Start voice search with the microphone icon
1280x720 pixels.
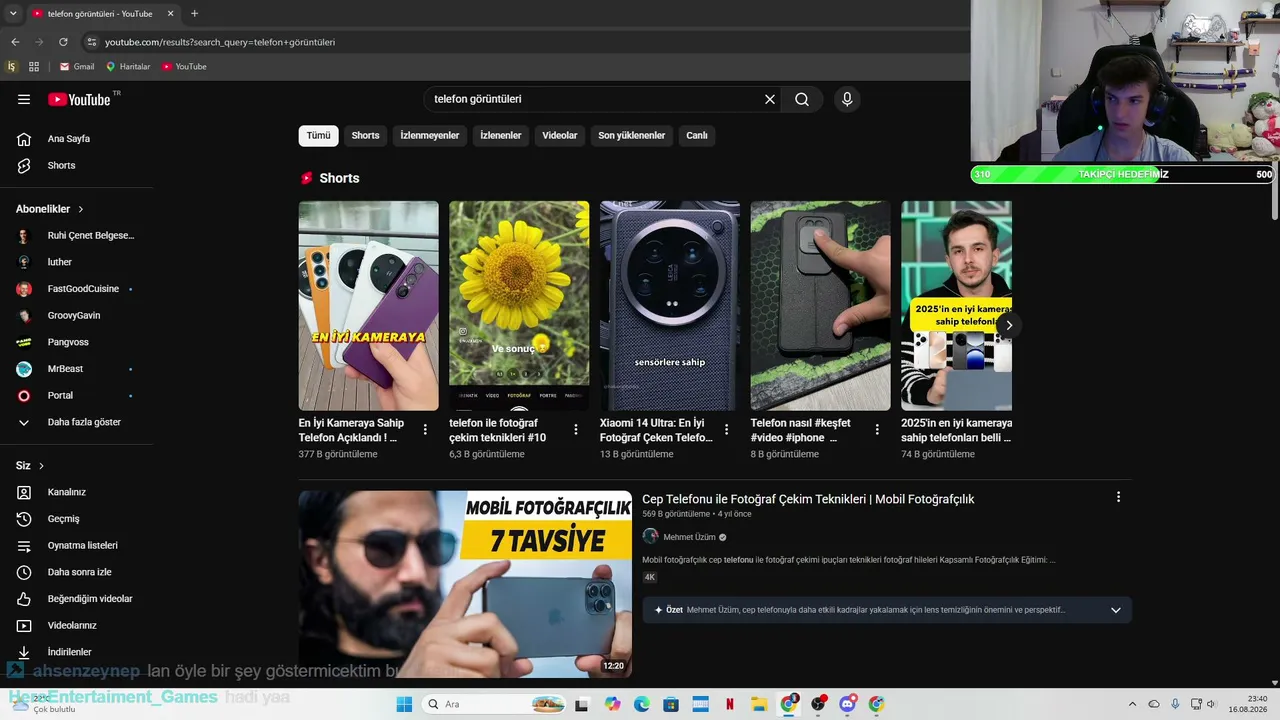coord(847,99)
